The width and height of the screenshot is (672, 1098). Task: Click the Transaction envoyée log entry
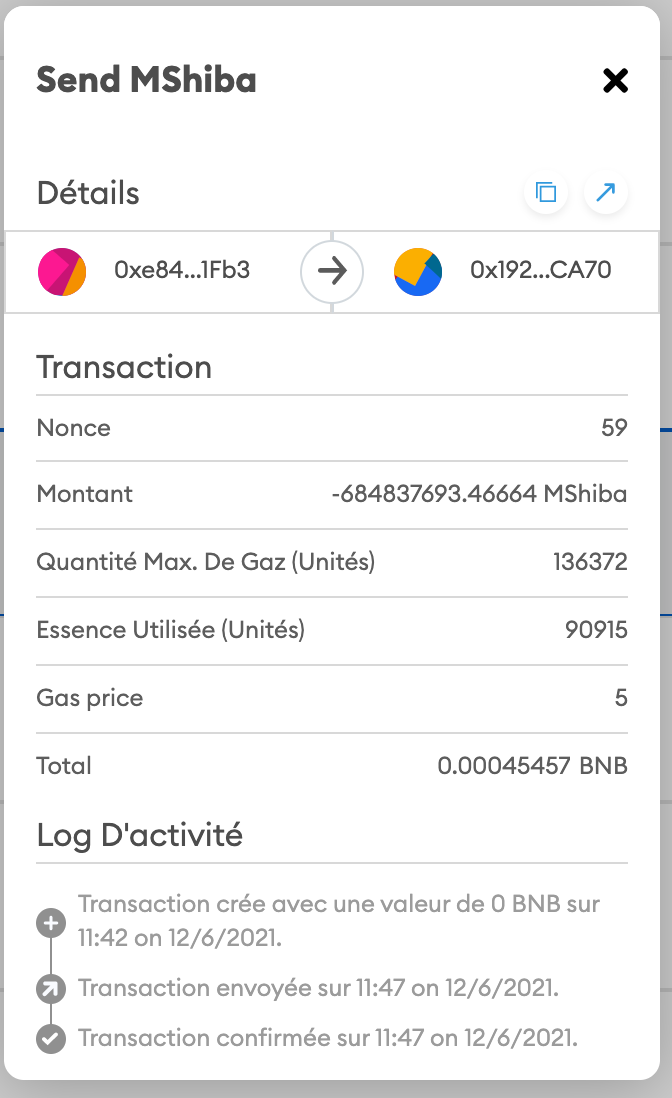[318, 988]
